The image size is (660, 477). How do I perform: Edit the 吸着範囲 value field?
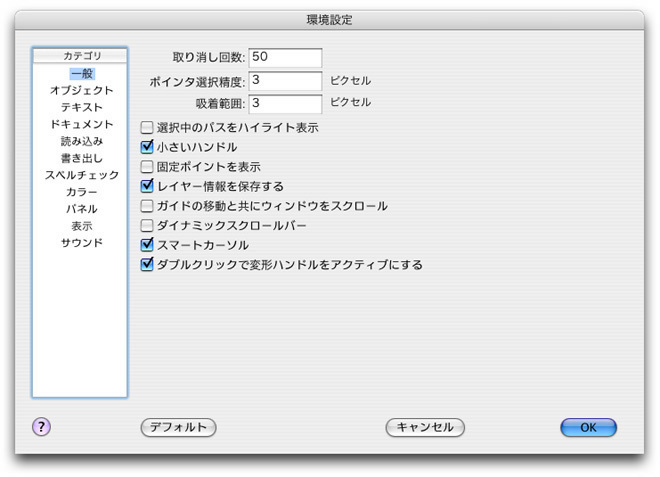pyautogui.click(x=285, y=104)
